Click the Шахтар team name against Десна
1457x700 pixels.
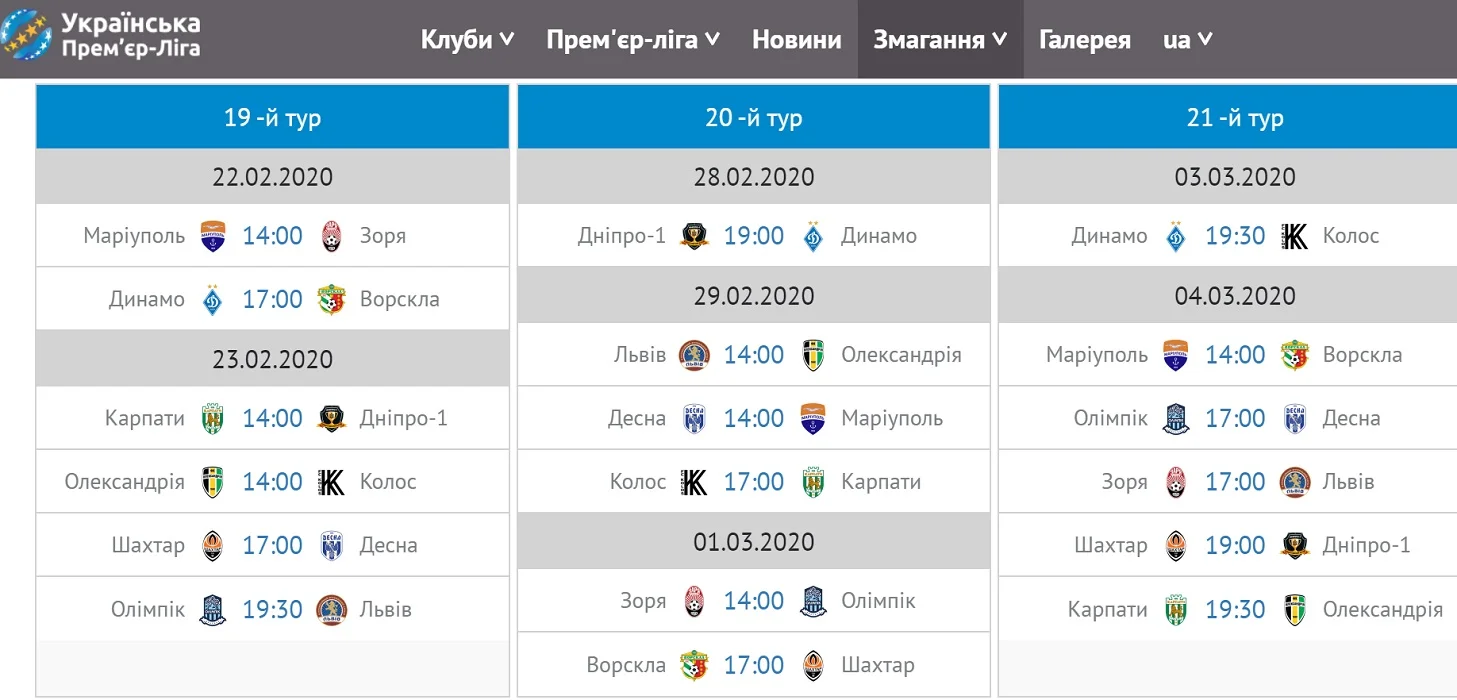click(x=148, y=545)
